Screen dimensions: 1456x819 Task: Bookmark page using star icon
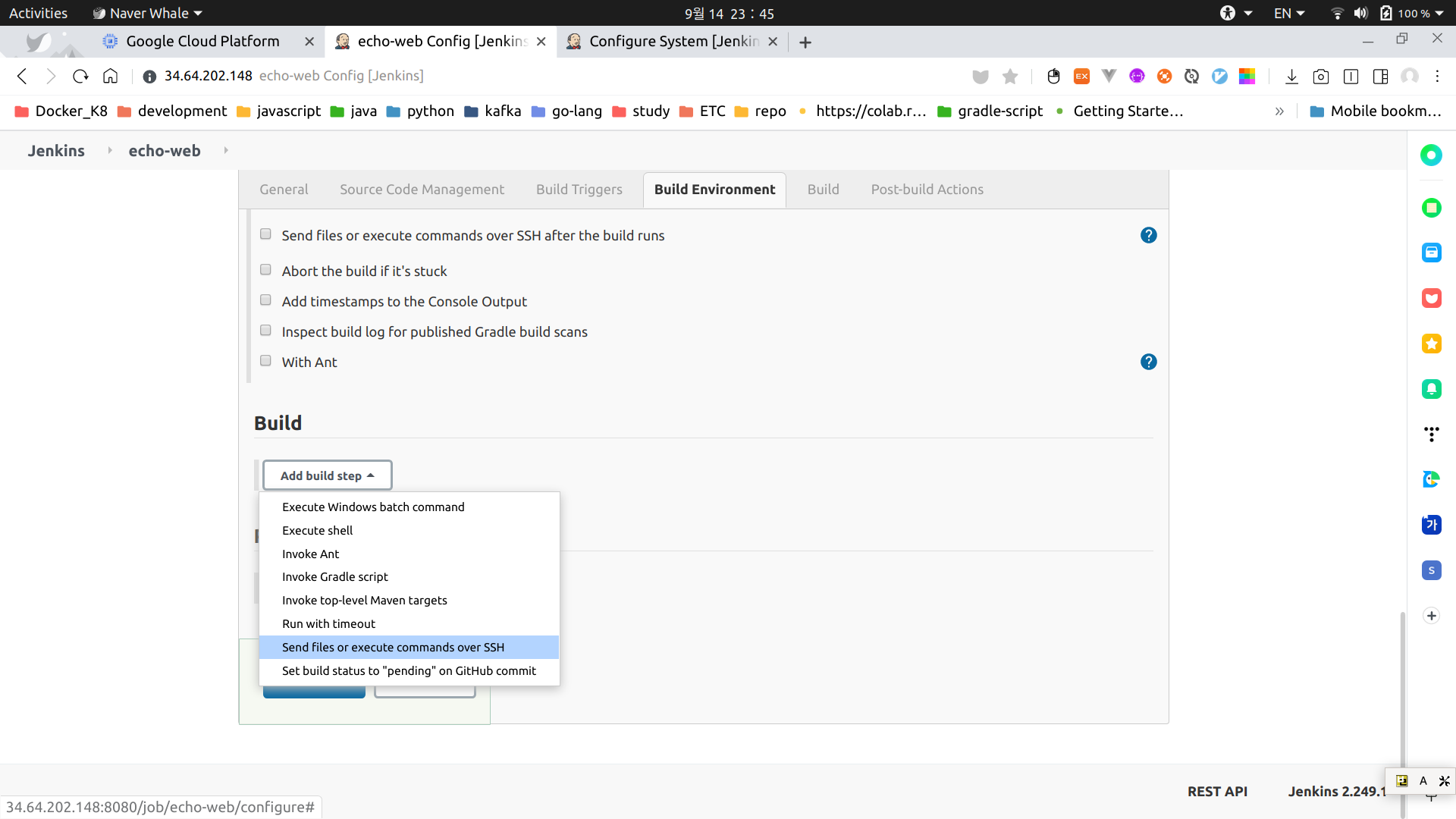pyautogui.click(x=1009, y=76)
